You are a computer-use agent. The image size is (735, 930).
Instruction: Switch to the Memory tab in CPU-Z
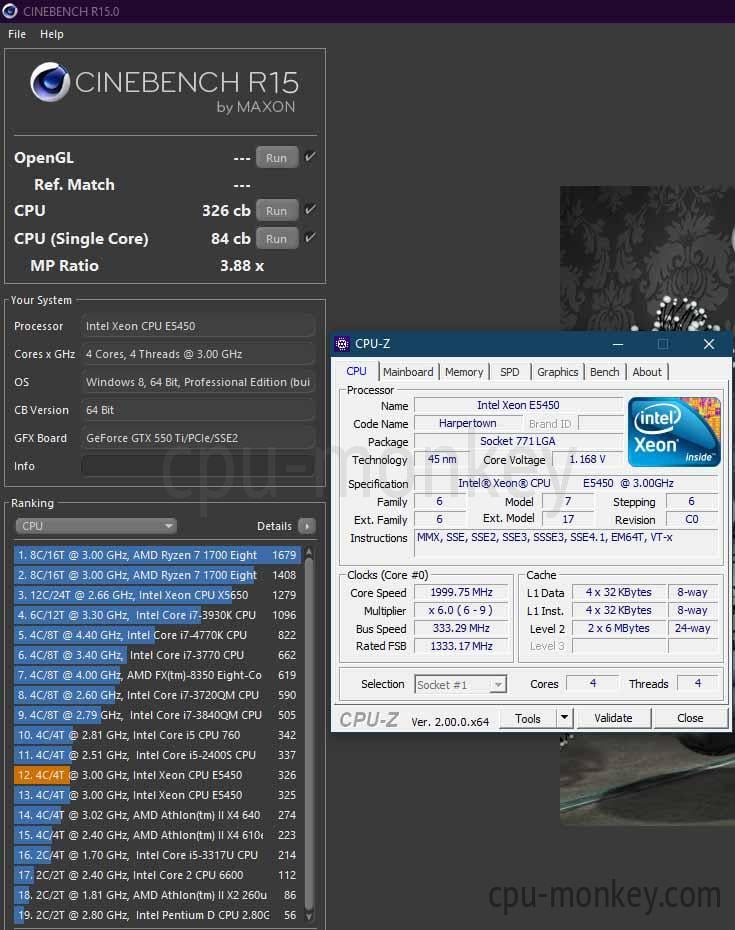point(464,372)
